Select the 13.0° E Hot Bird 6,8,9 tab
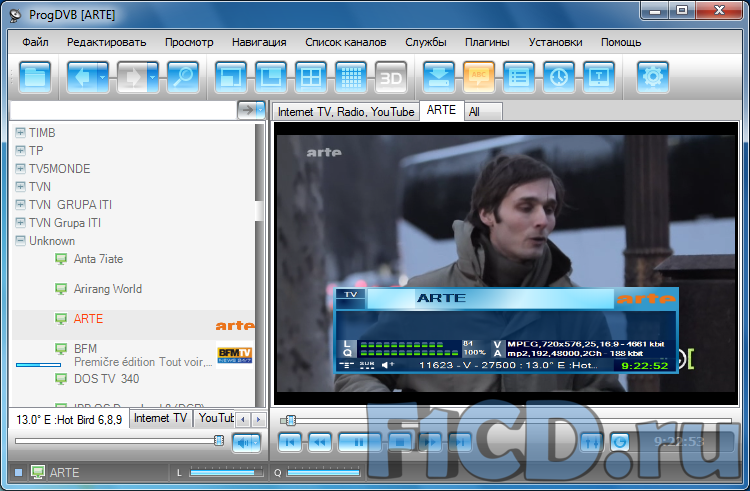 (x=69, y=420)
